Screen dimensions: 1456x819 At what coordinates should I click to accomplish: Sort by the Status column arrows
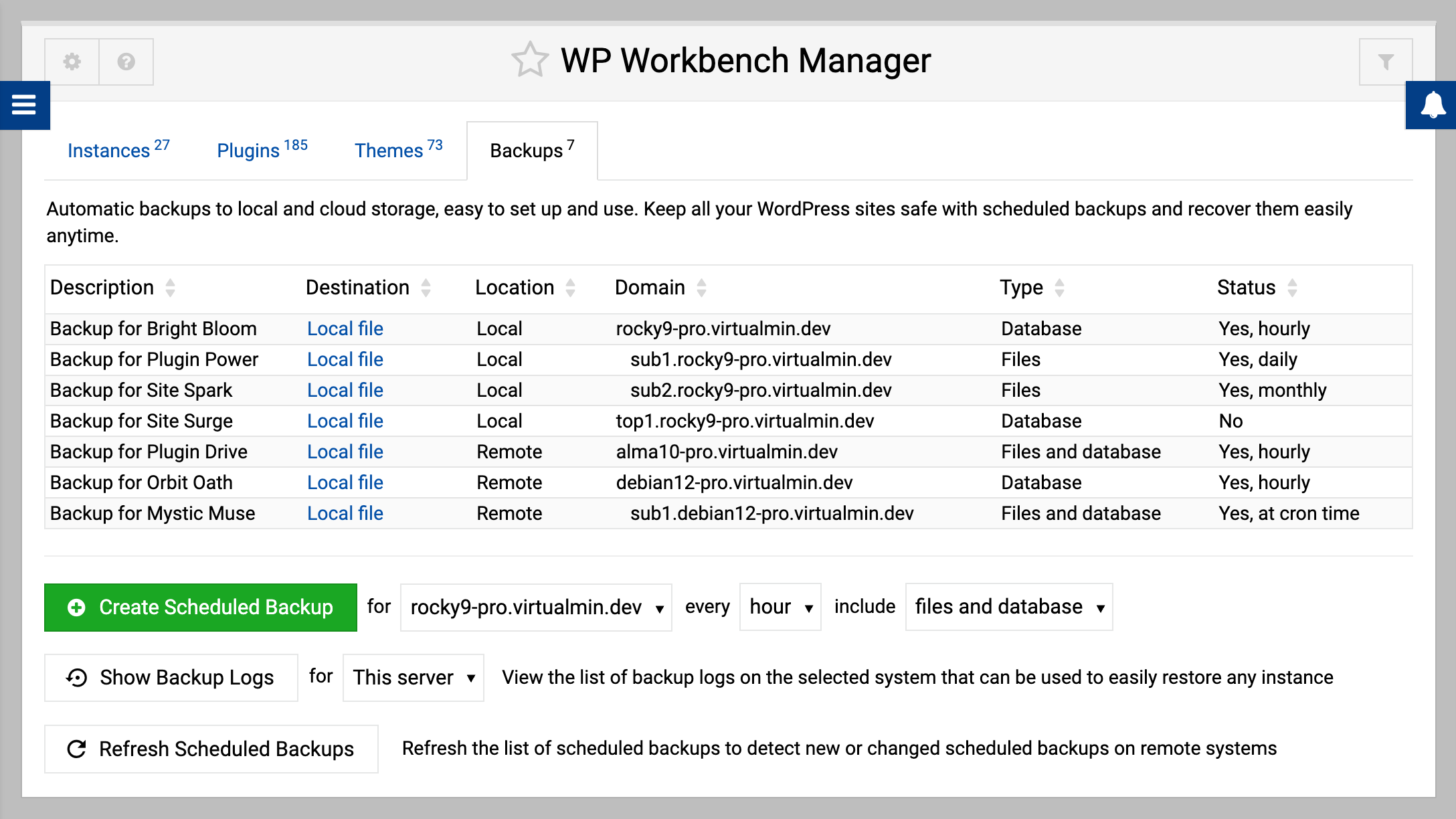[1293, 288]
